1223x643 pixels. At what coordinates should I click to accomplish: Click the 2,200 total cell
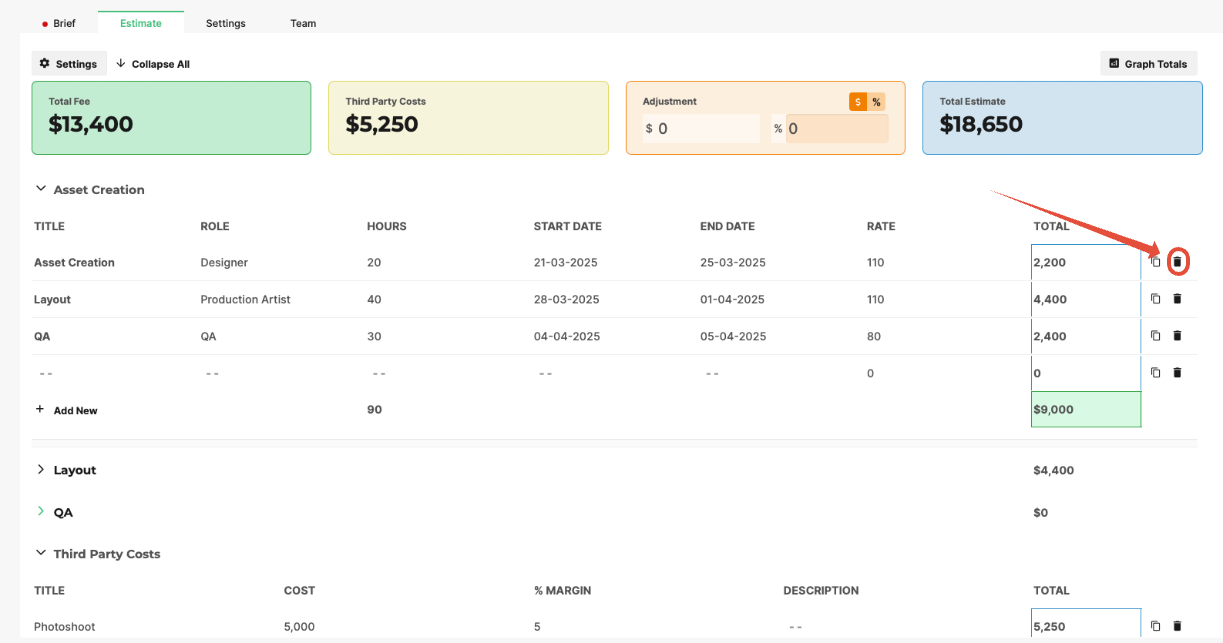1086,262
